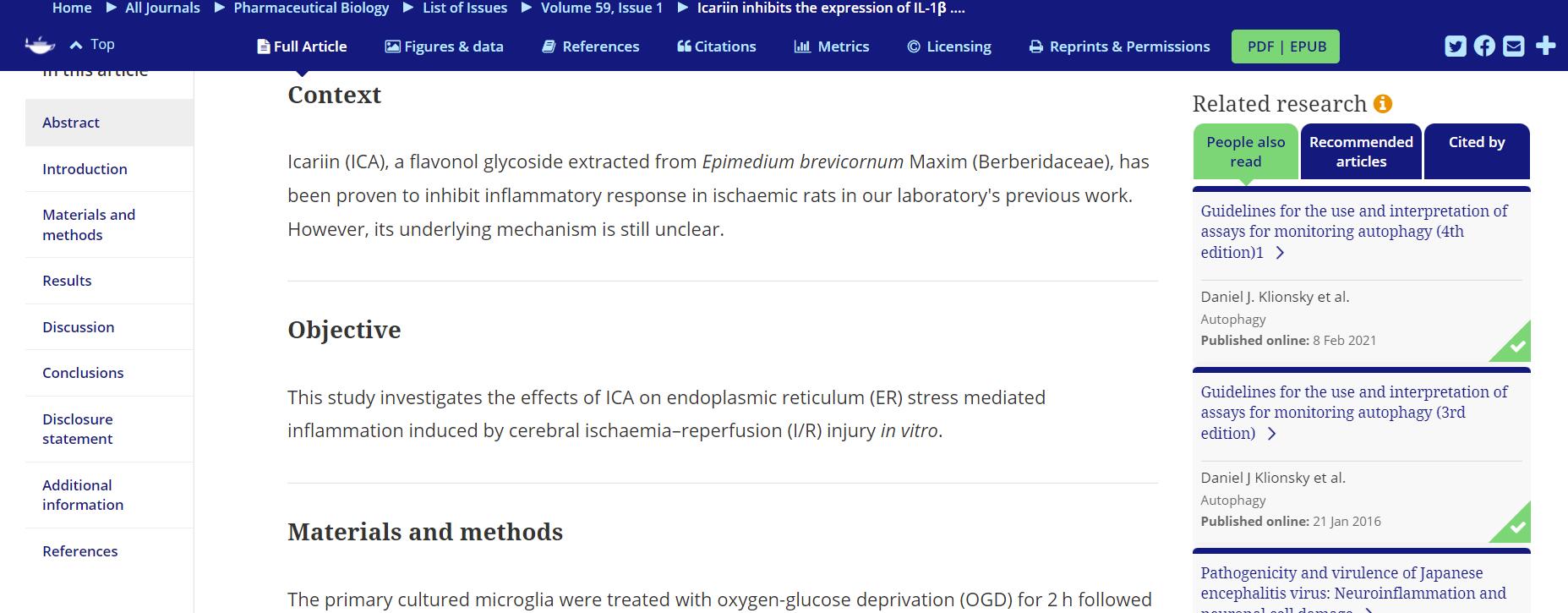Switch to References tab in toolbar

[591, 47]
